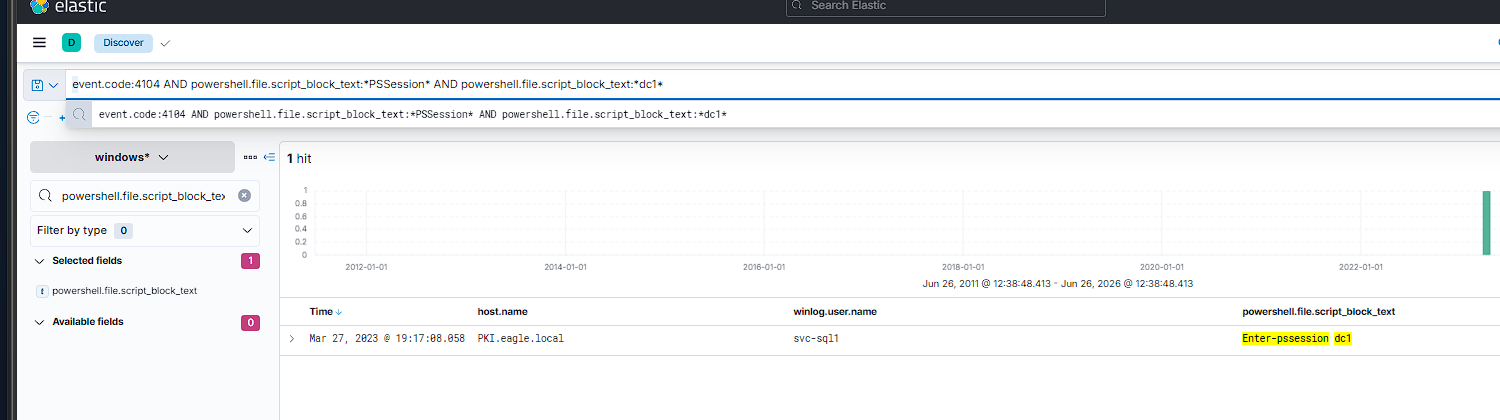The height and width of the screenshot is (420, 1500).
Task: Clear the field name search
Action: pos(244,196)
